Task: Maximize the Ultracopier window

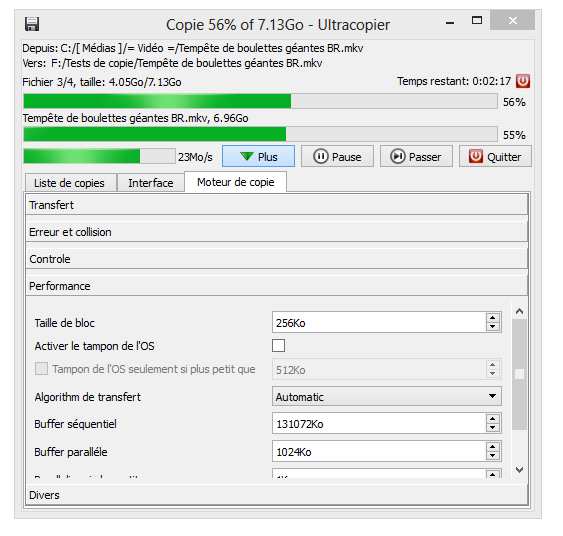Action: [x=477, y=20]
